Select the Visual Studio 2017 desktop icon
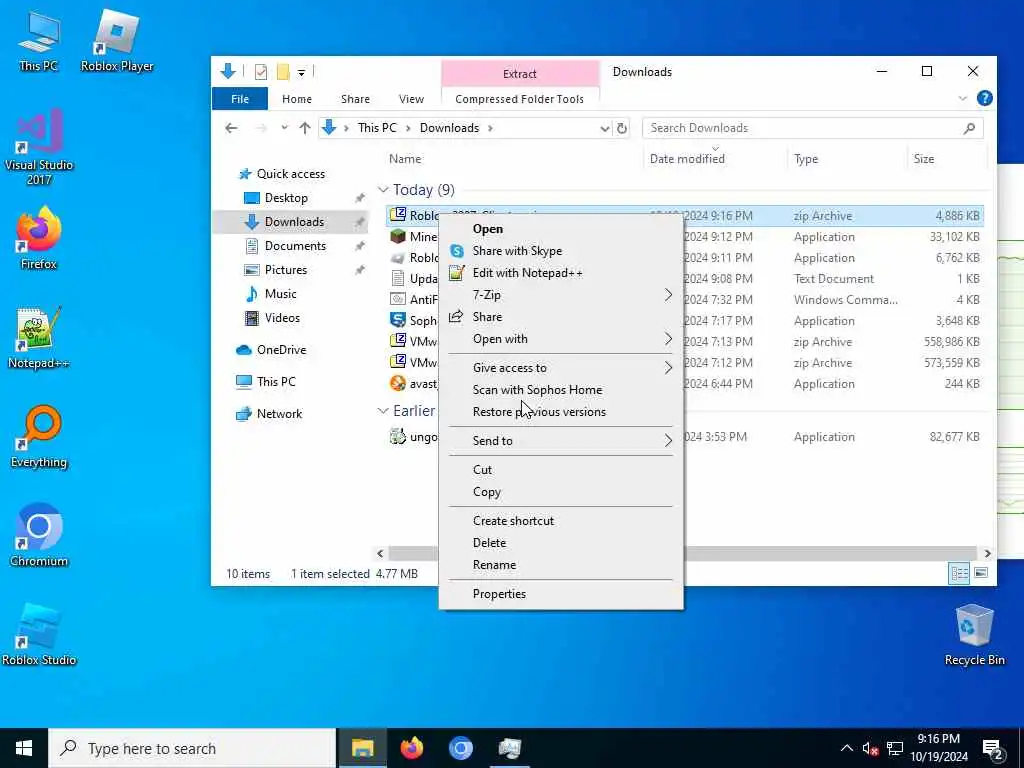The height and width of the screenshot is (768, 1024). [39, 147]
